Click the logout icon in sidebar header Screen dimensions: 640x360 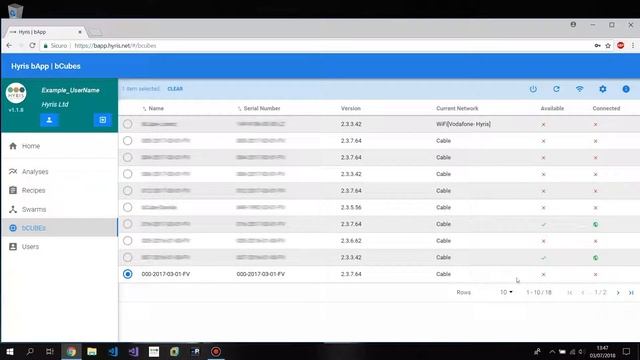coord(102,120)
